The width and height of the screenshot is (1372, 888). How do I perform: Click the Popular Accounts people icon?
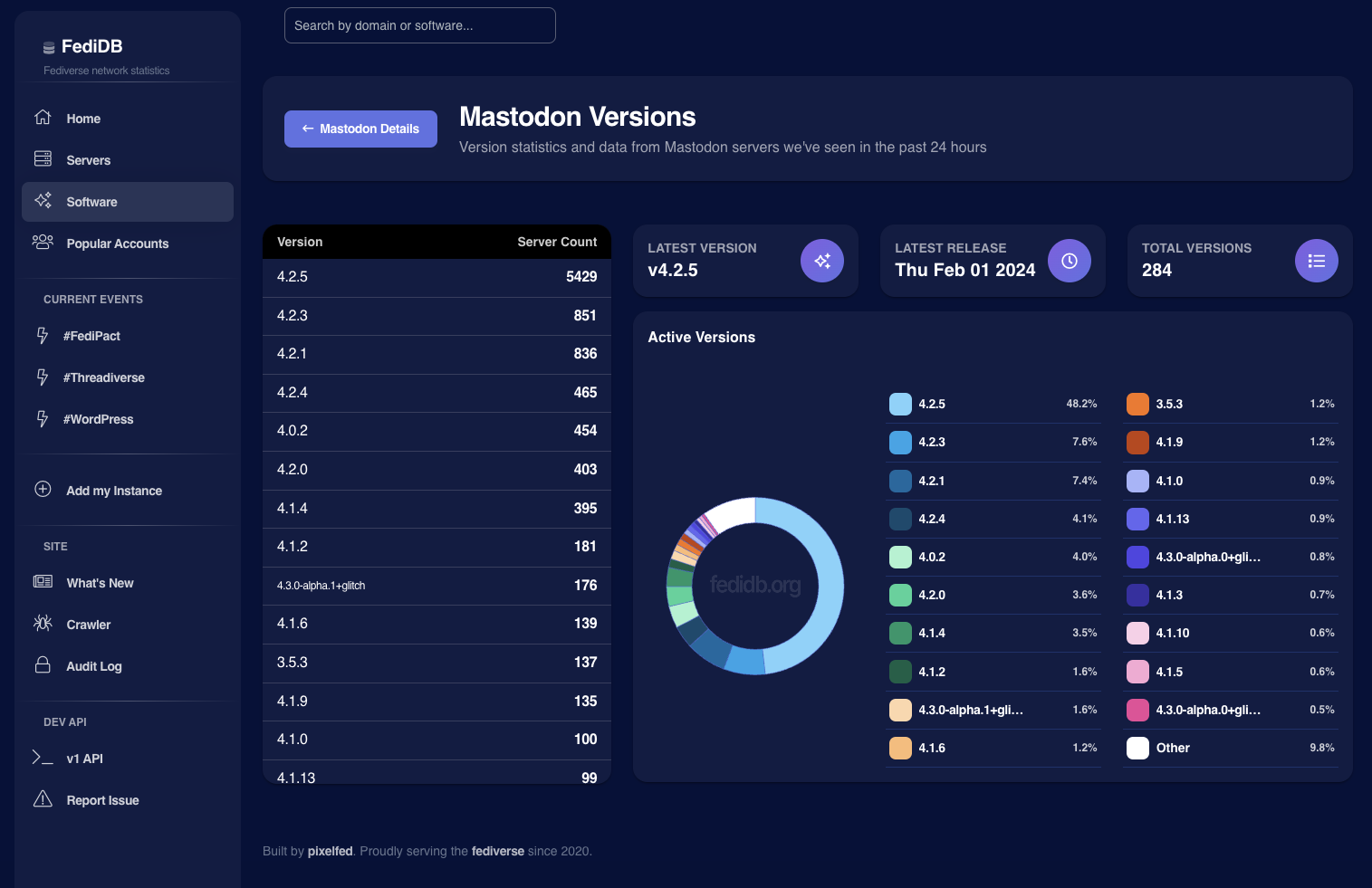click(x=43, y=243)
